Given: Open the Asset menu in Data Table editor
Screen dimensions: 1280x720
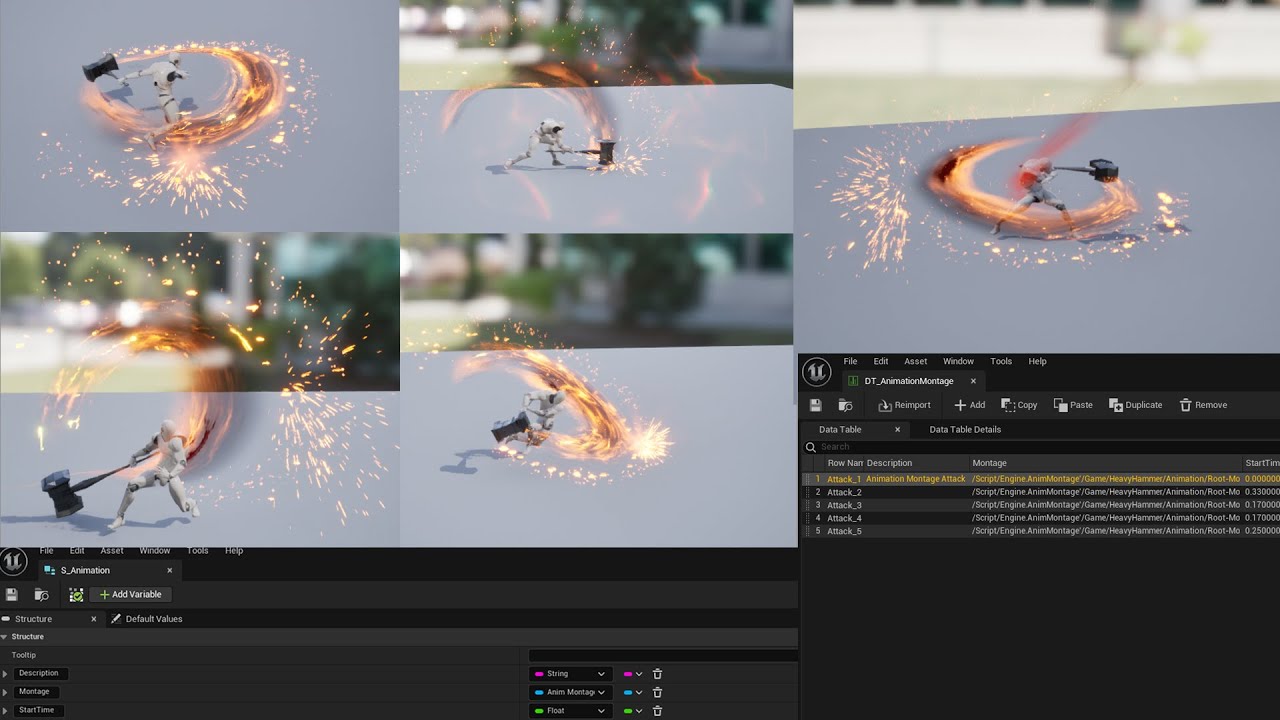Looking at the screenshot, I should [915, 361].
